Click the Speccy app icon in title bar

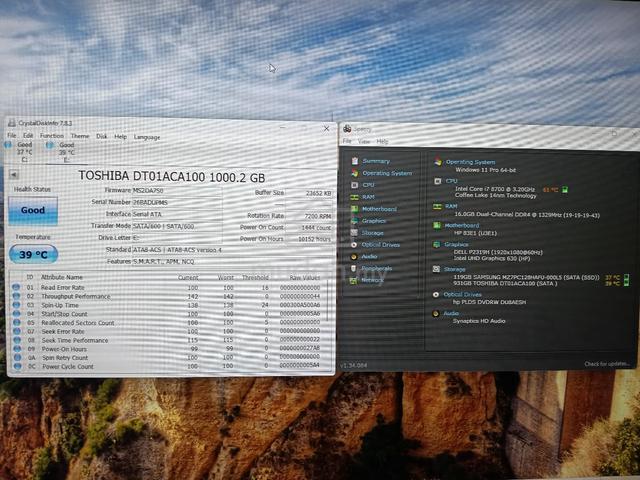[347, 129]
